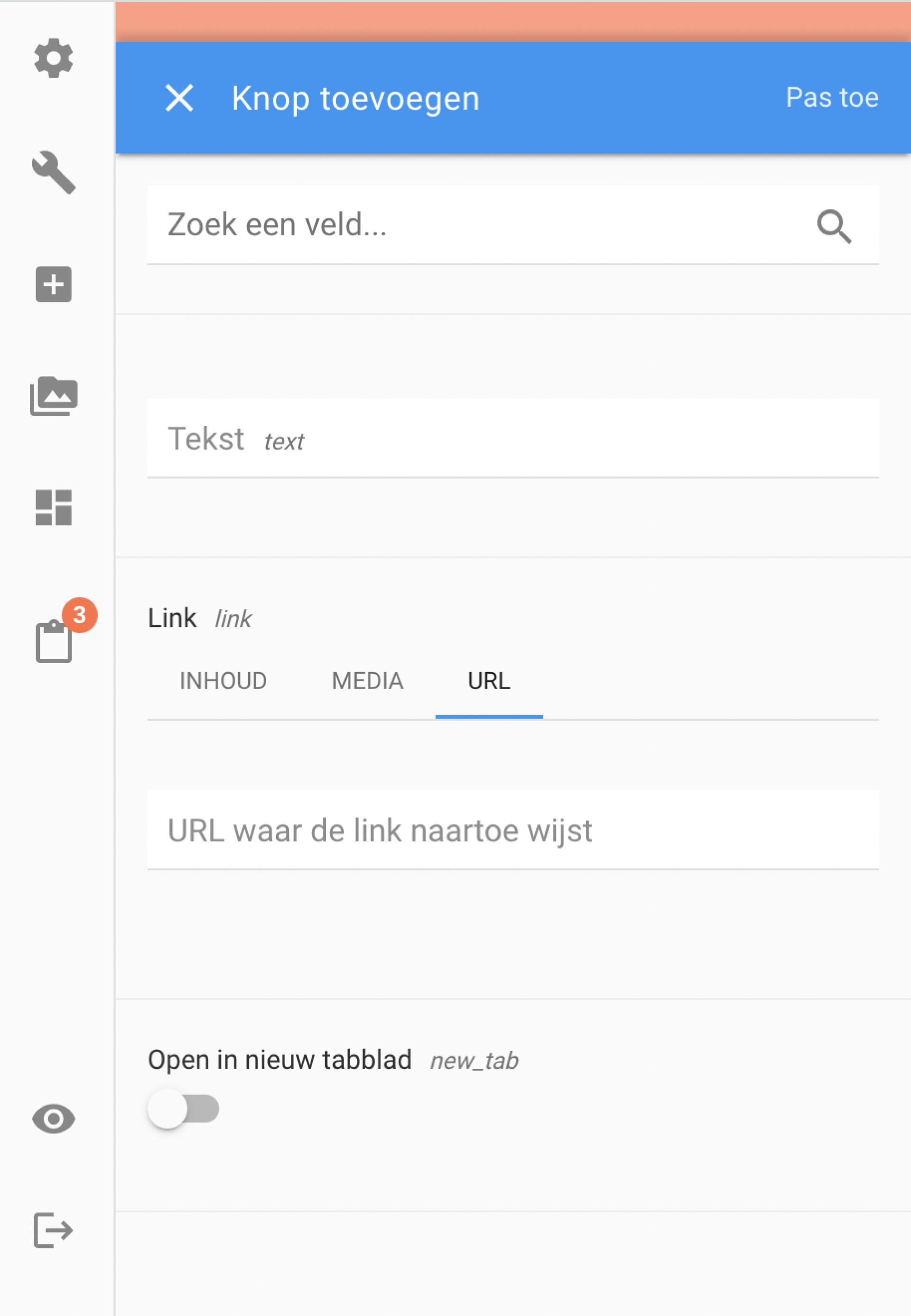Close the Knop toevoegen dialog
Screen dimensions: 911x1316
pos(179,98)
